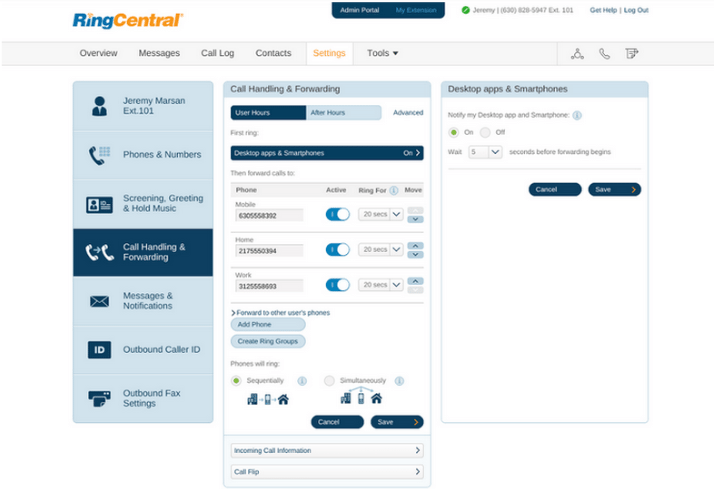The height and width of the screenshot is (489, 714).
Task: Click the Get Help link
Action: [x=603, y=10]
